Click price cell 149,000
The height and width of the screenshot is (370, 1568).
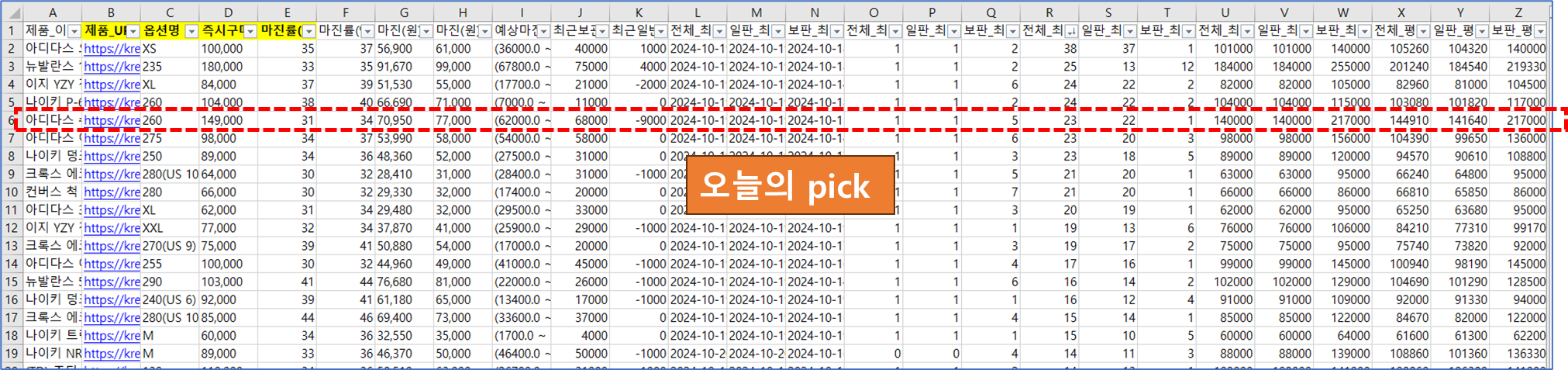[228, 120]
